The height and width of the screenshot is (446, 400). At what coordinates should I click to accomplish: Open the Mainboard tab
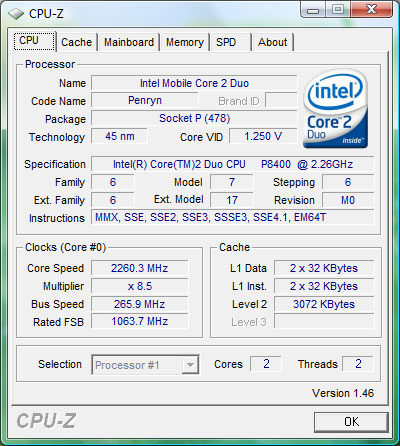click(x=129, y=42)
